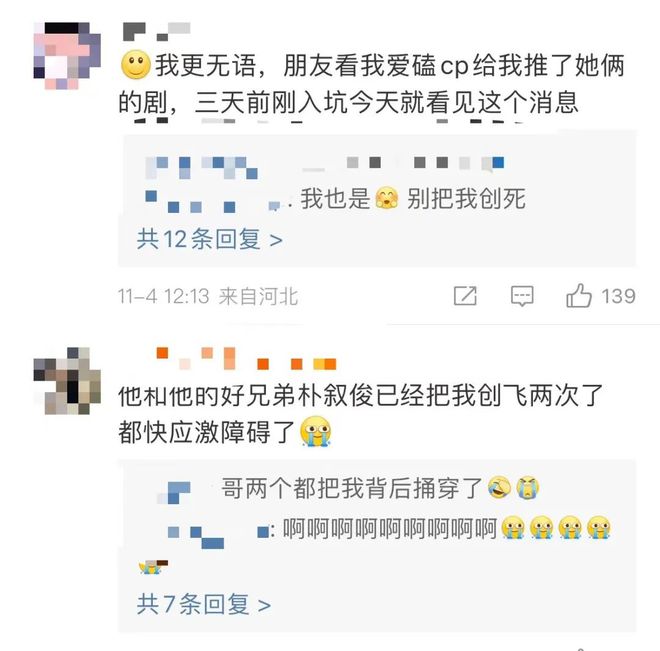Tap the shocked emoji after 我也是
The height and width of the screenshot is (651, 660).
tap(387, 199)
